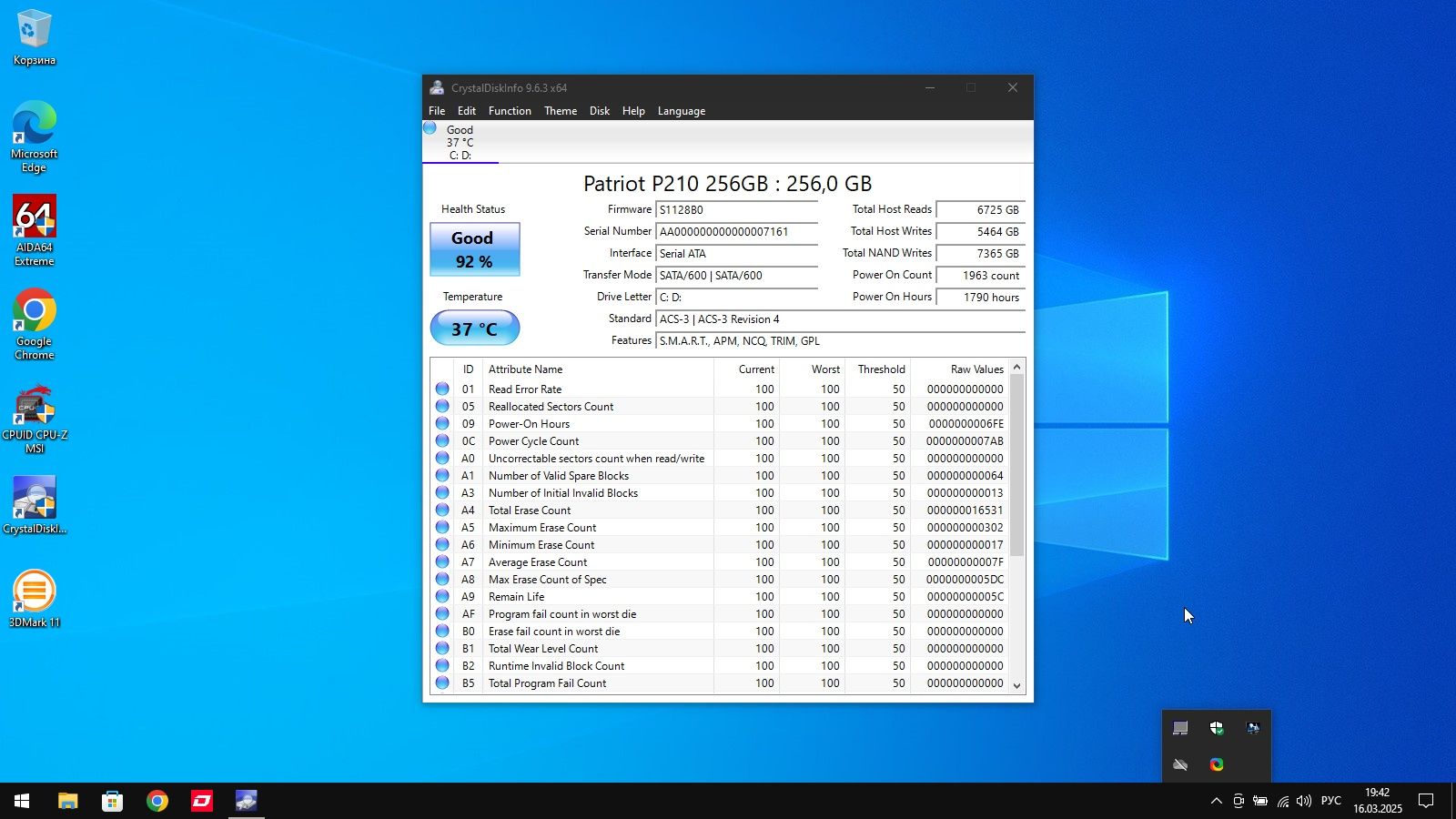Open the File menu
The width and height of the screenshot is (1456, 819).
437,111
